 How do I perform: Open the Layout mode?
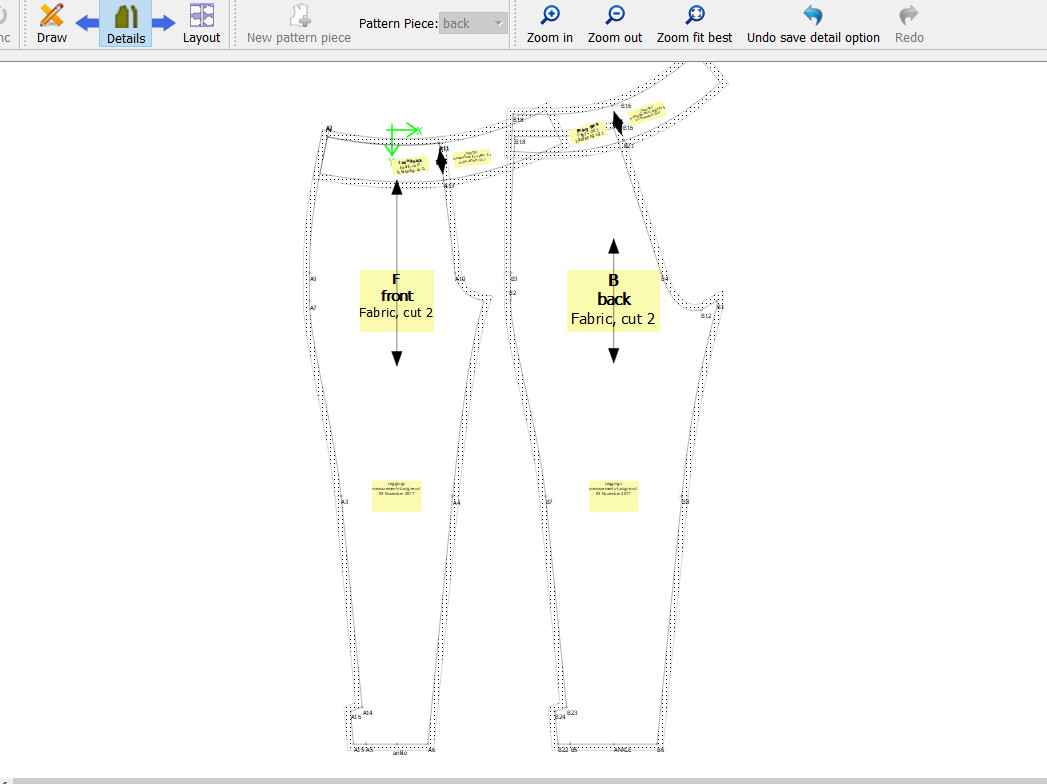coord(201,23)
